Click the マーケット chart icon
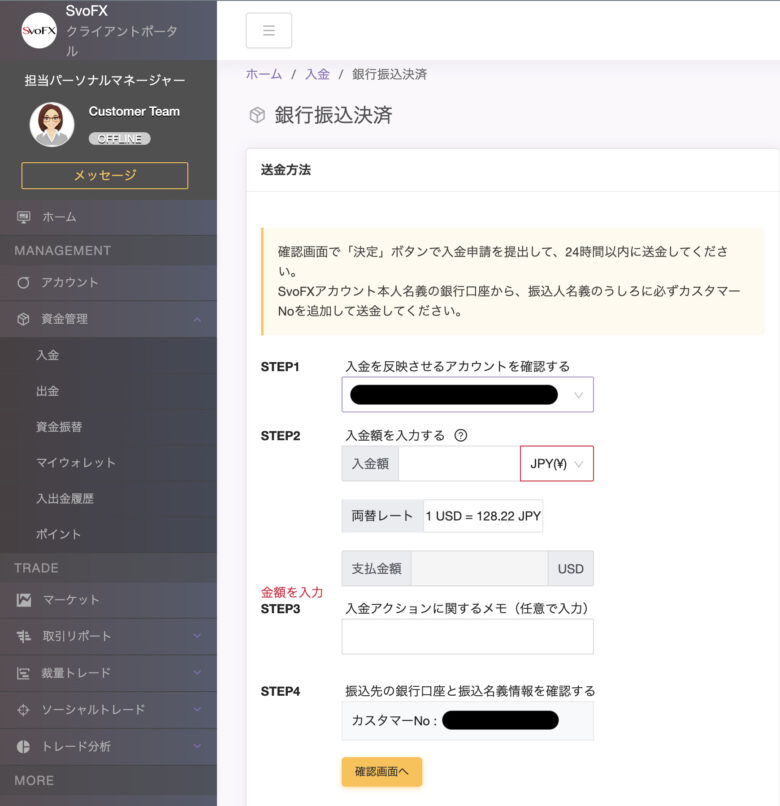780x806 pixels. click(x=24, y=600)
